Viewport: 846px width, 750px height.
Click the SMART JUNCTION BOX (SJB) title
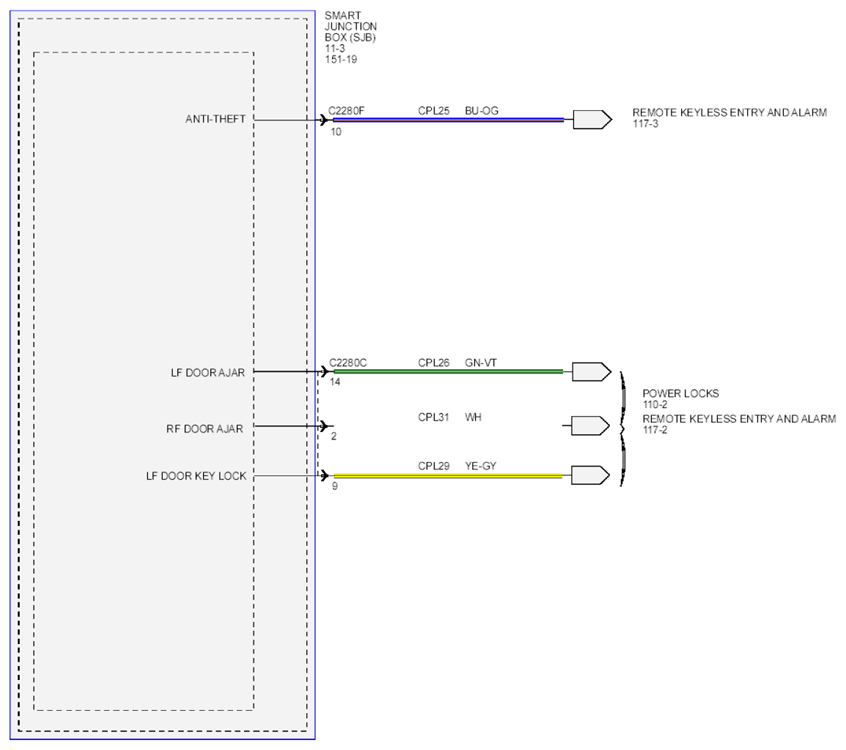click(351, 26)
